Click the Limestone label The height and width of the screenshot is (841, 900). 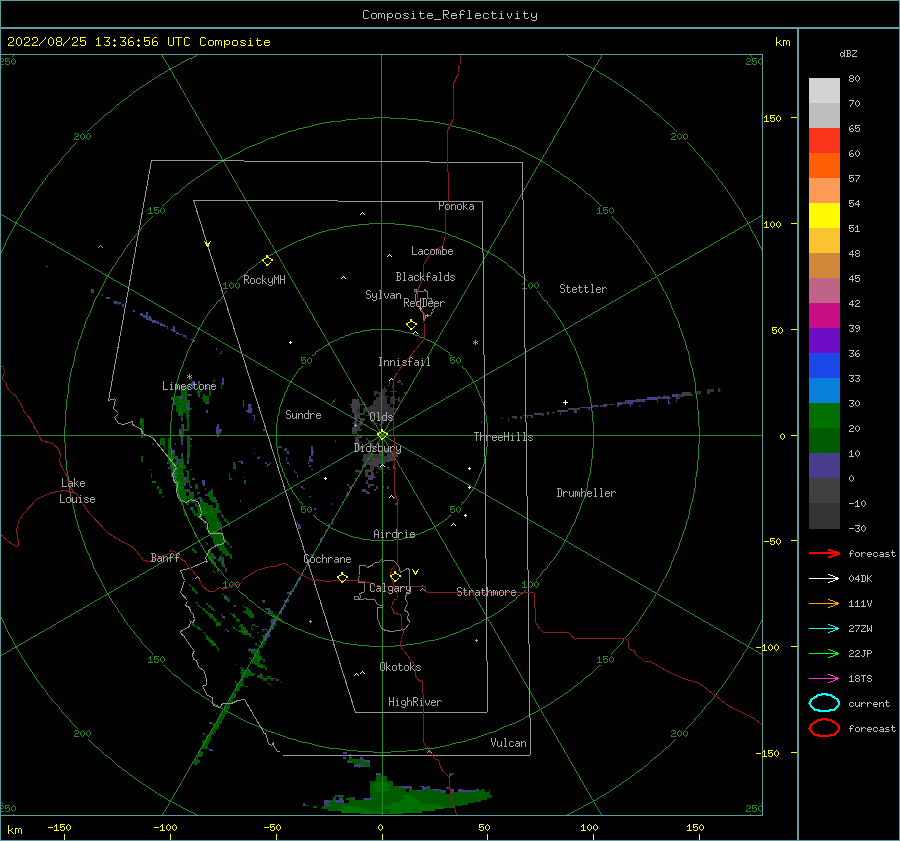(x=189, y=386)
